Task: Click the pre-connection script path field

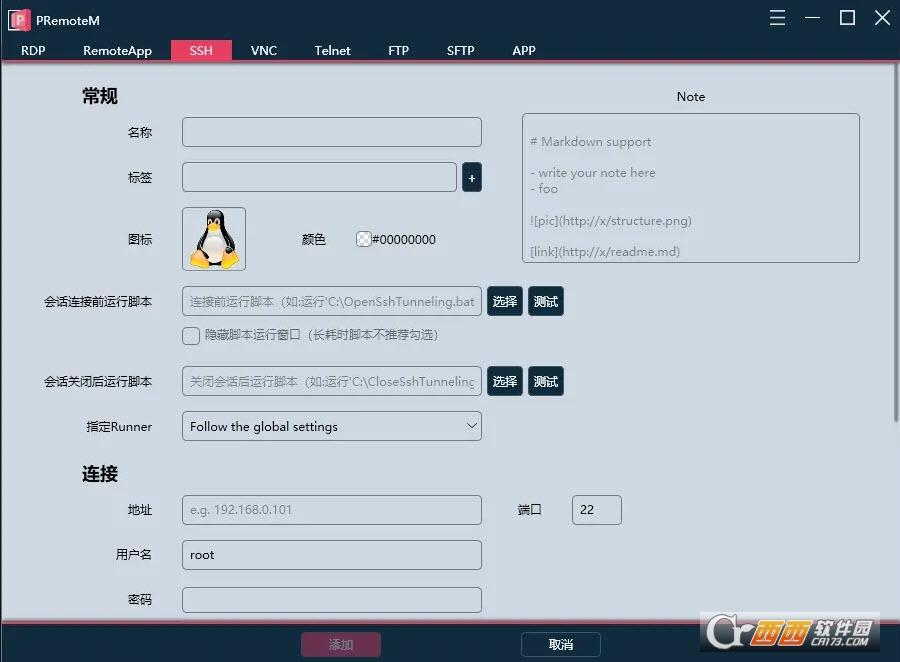Action: (332, 301)
